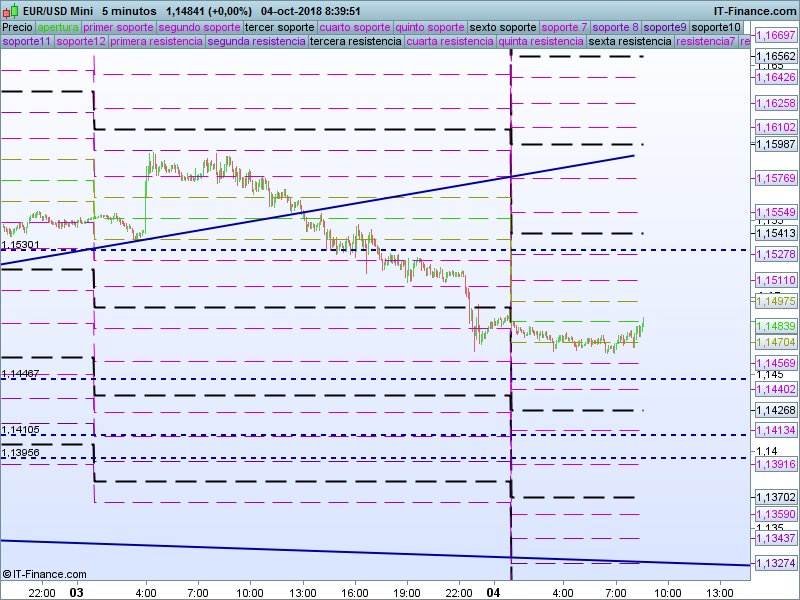
Task: Click the 16:00 tick on time axis
Action: [x=355, y=593]
